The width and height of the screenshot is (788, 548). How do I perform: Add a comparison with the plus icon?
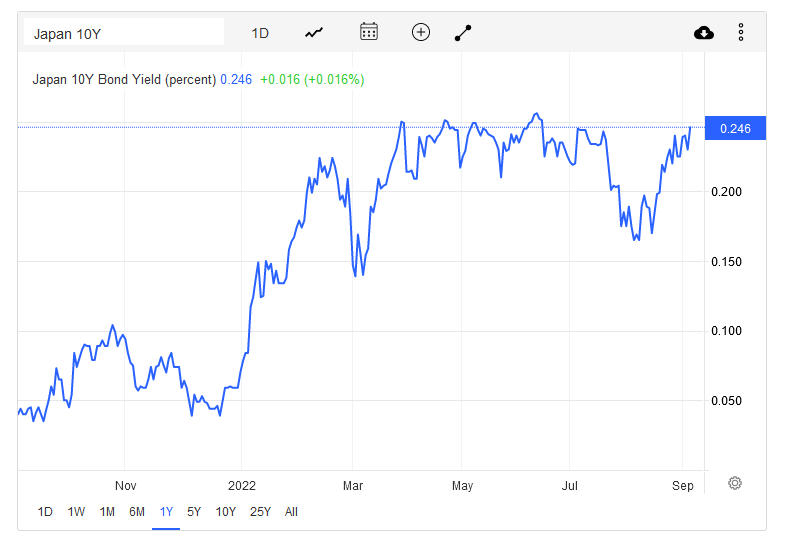[x=421, y=33]
